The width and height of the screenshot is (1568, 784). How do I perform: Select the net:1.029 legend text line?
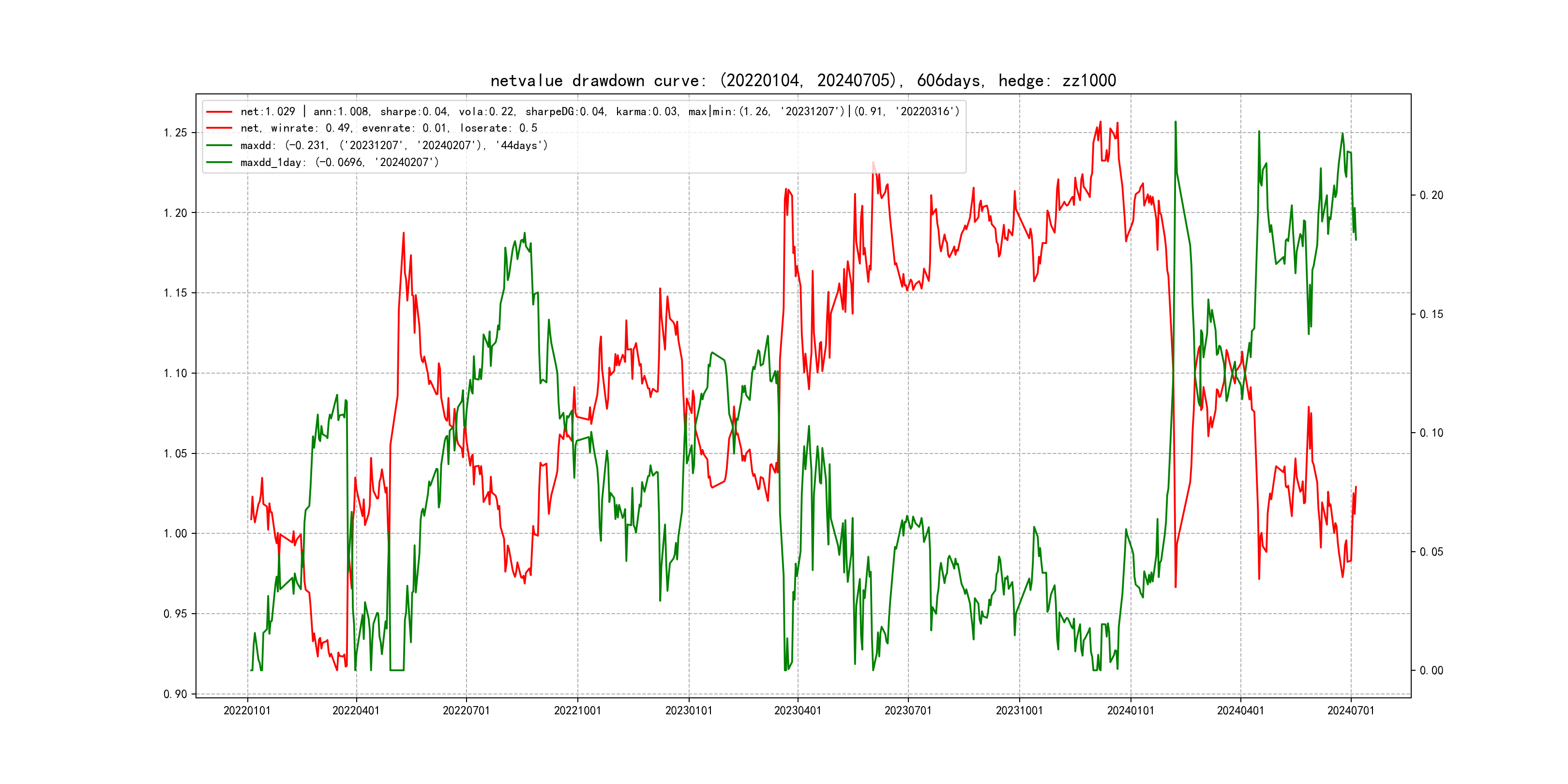coord(600,112)
